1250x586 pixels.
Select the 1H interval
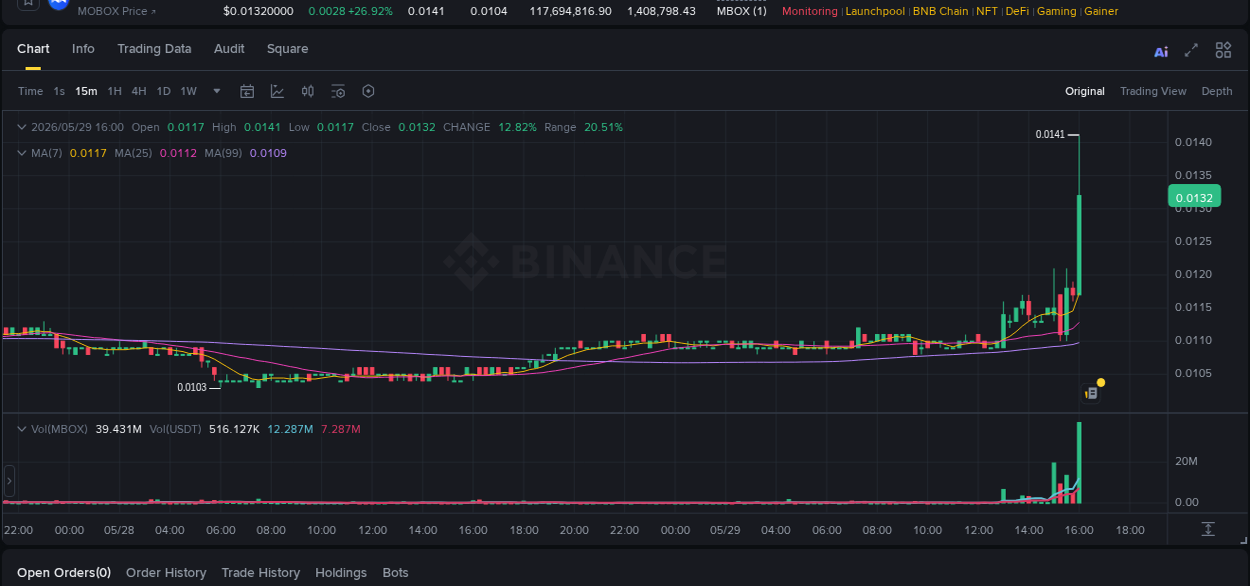coord(115,91)
